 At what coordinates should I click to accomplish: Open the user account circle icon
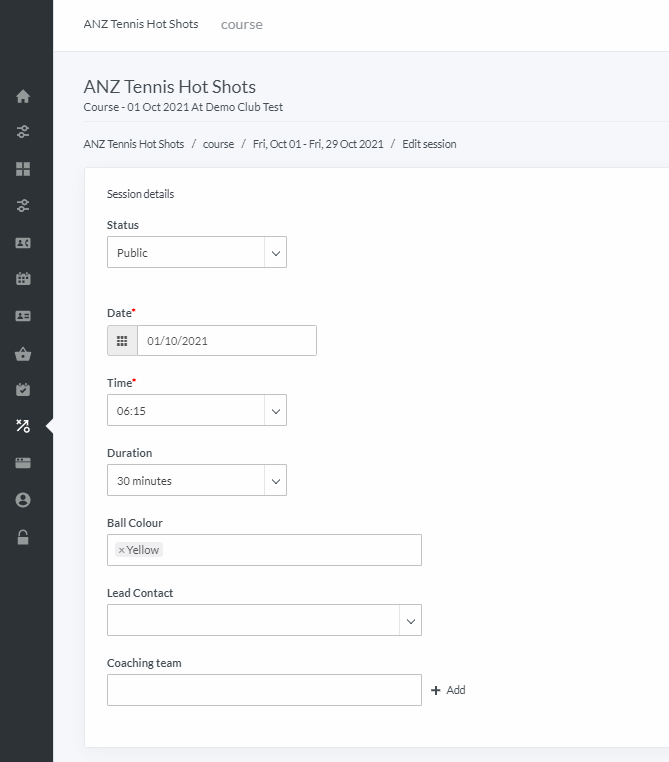(x=23, y=500)
